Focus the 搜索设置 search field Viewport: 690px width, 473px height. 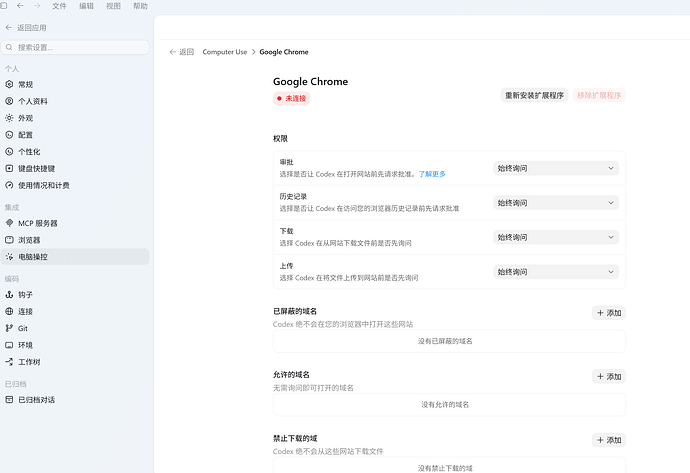point(75,48)
